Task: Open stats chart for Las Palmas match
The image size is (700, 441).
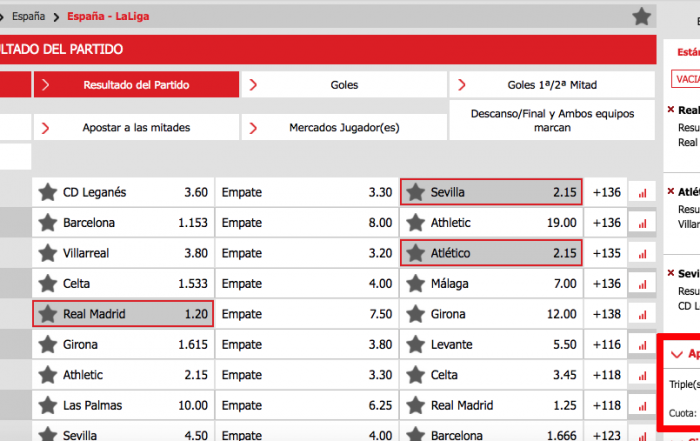Action: point(642,405)
